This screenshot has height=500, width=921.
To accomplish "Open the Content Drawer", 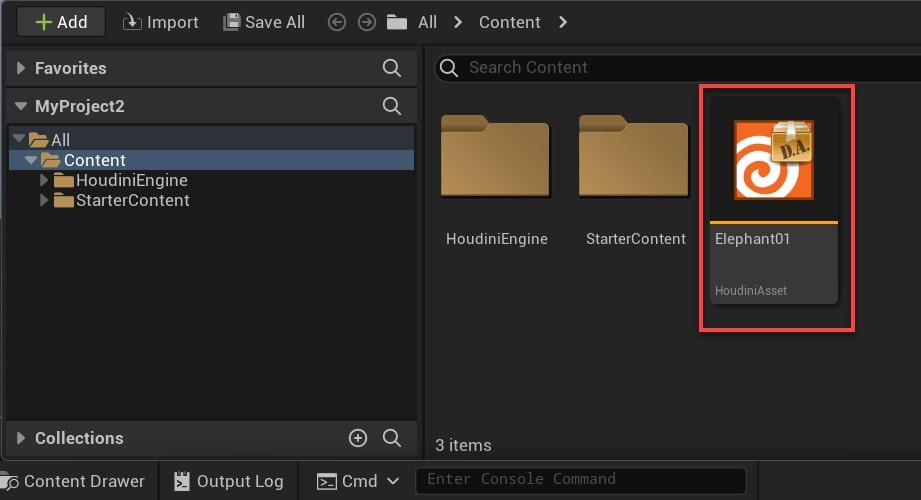I will (x=74, y=481).
